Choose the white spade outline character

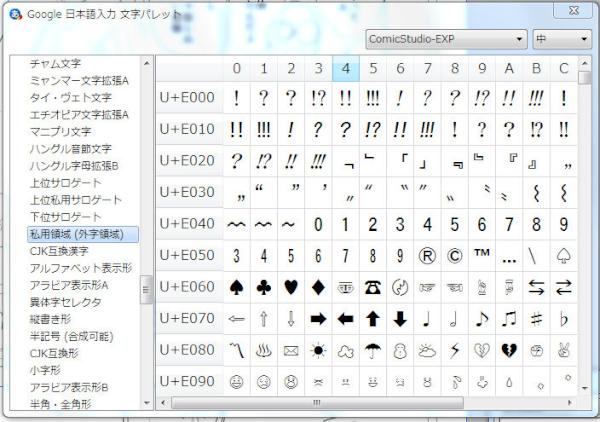coord(564,256)
